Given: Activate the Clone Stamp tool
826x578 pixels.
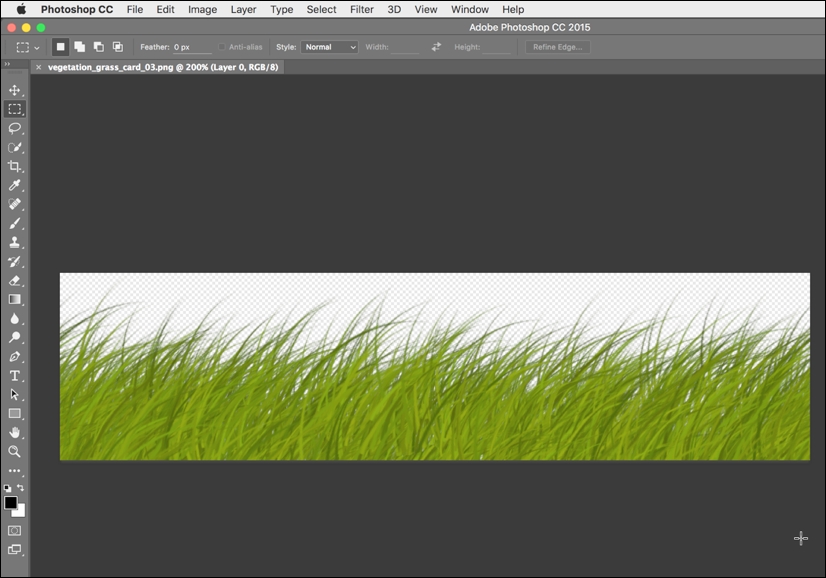Looking at the screenshot, I should (x=15, y=242).
